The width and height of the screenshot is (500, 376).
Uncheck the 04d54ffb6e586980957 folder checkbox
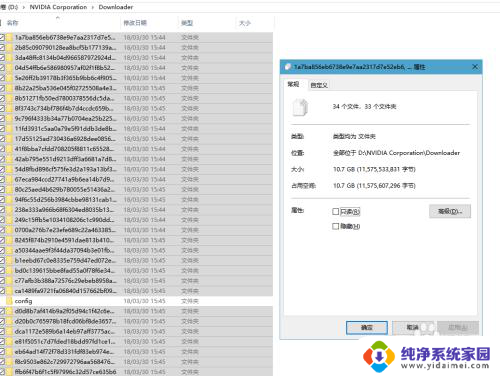[2, 68]
